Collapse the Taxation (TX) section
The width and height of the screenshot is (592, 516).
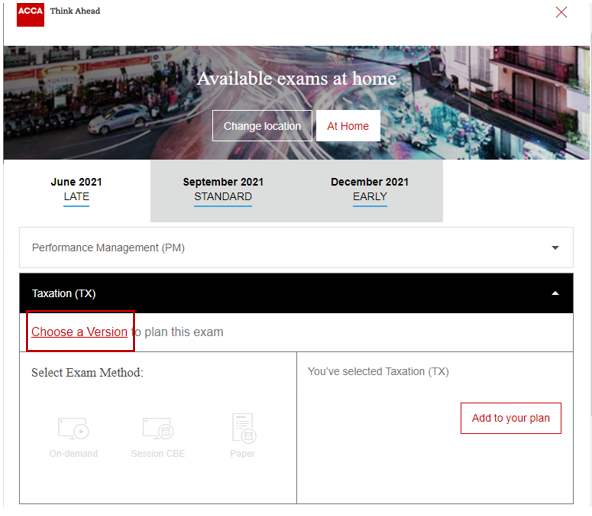(296, 293)
